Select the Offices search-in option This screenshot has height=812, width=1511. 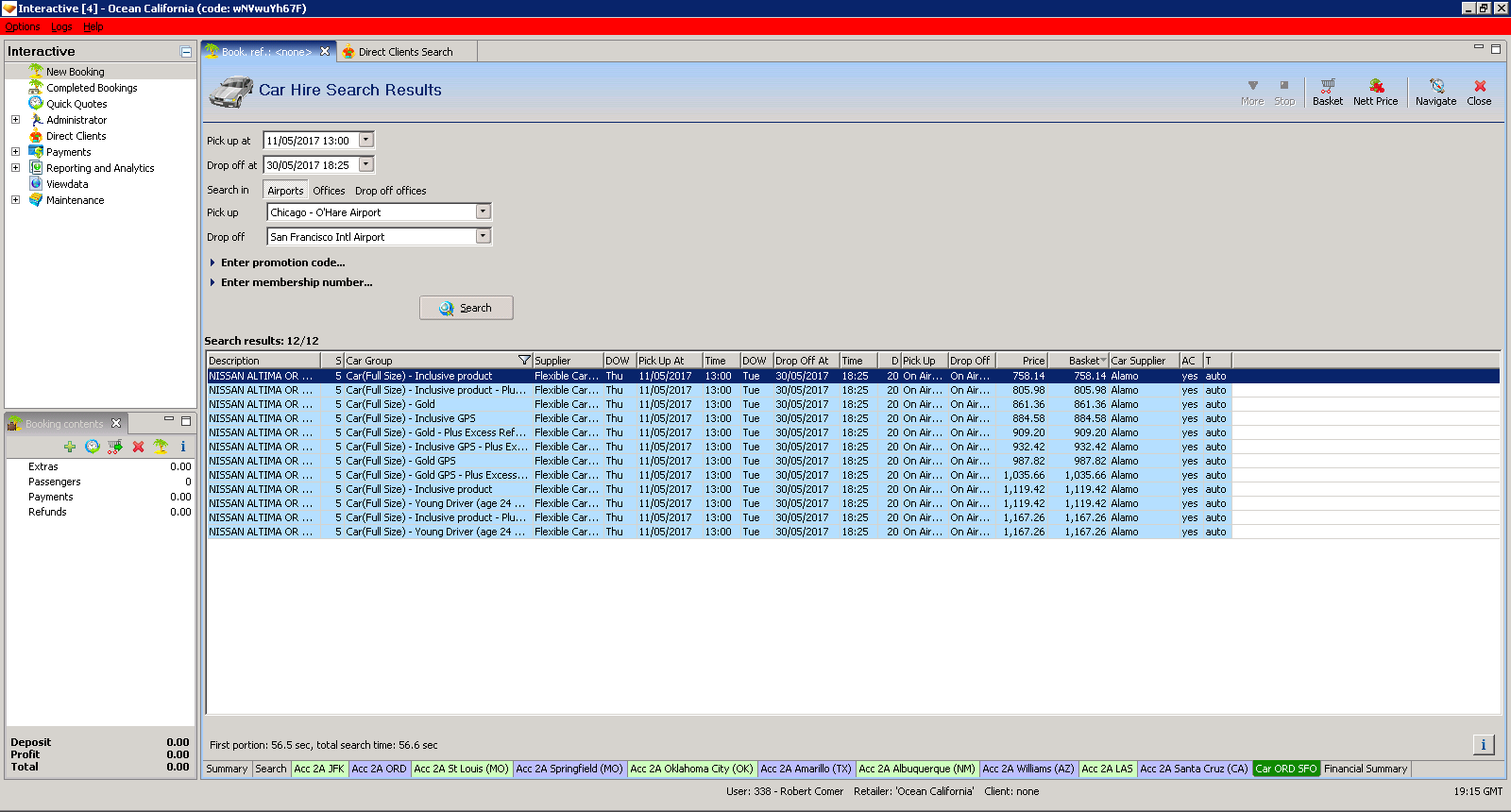coord(329,191)
